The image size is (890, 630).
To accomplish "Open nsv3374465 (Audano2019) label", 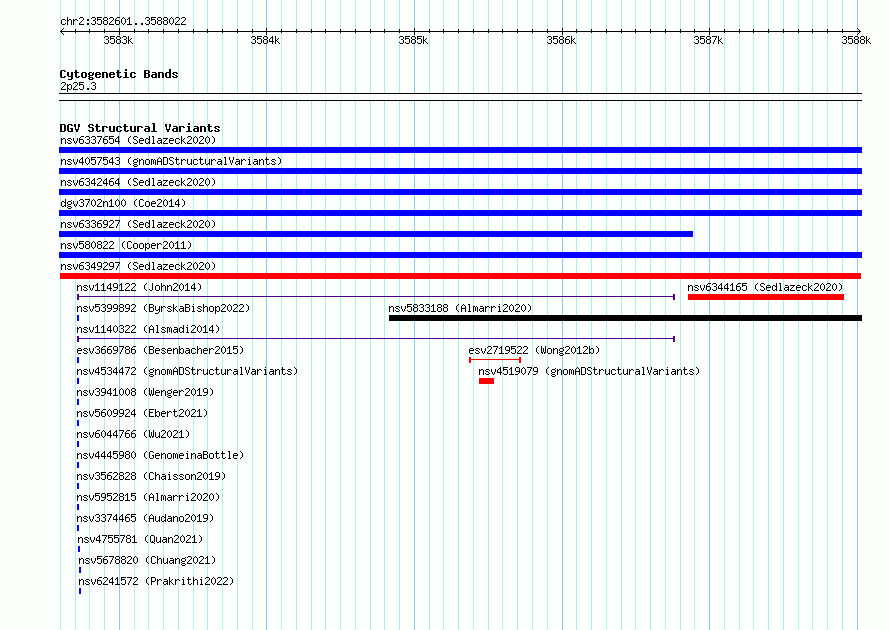I will click(x=145, y=518).
